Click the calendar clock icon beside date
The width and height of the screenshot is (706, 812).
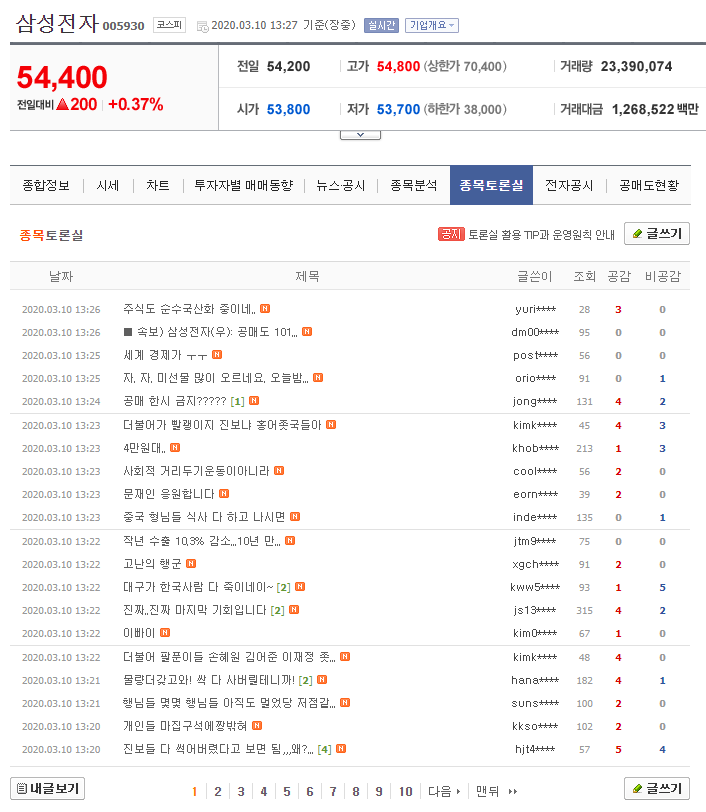(203, 26)
